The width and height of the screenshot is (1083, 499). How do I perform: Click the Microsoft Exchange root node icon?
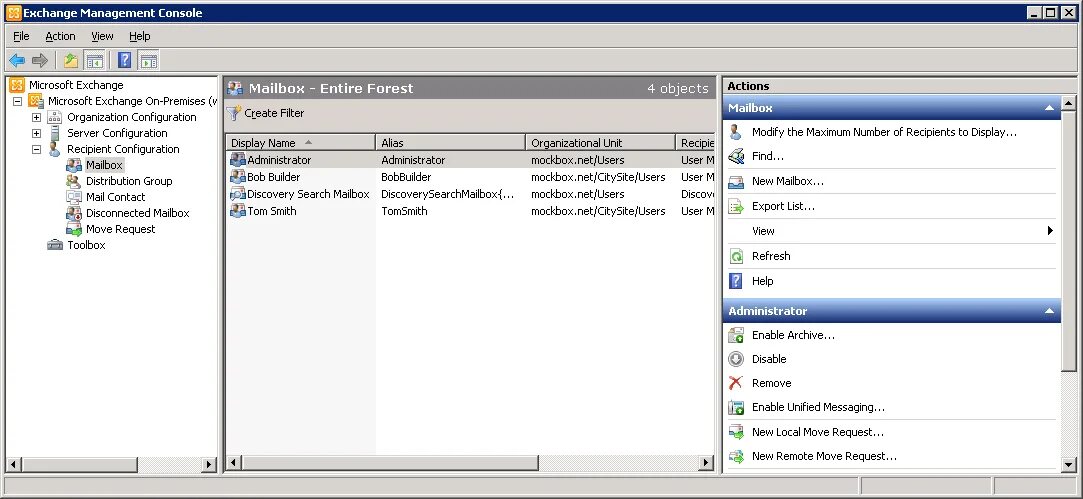coord(17,85)
